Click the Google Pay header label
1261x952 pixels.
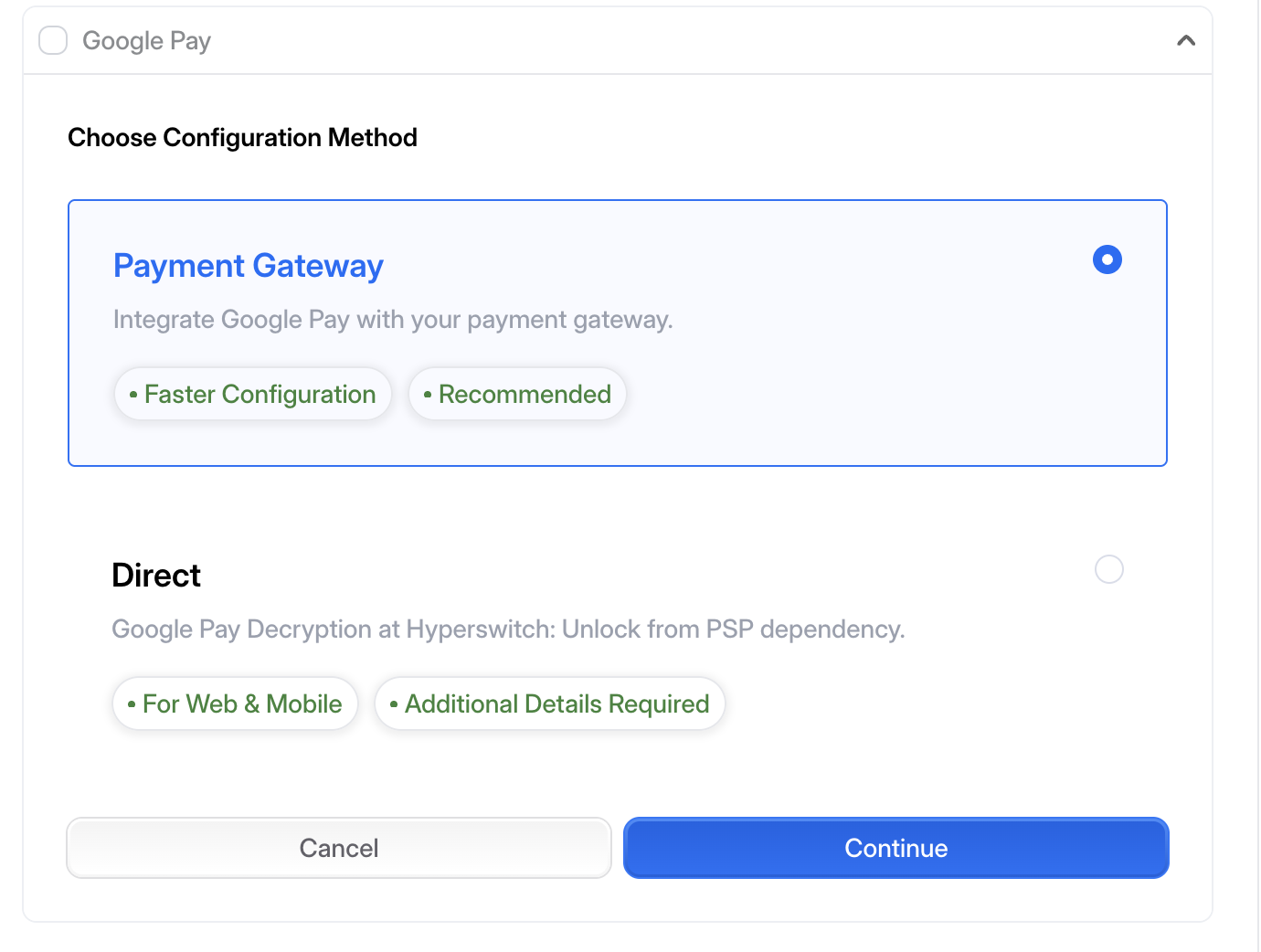(x=147, y=41)
